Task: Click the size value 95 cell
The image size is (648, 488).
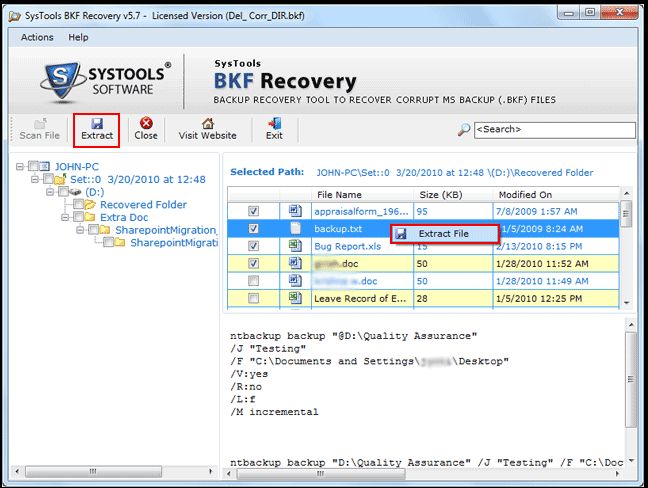Action: (453, 211)
